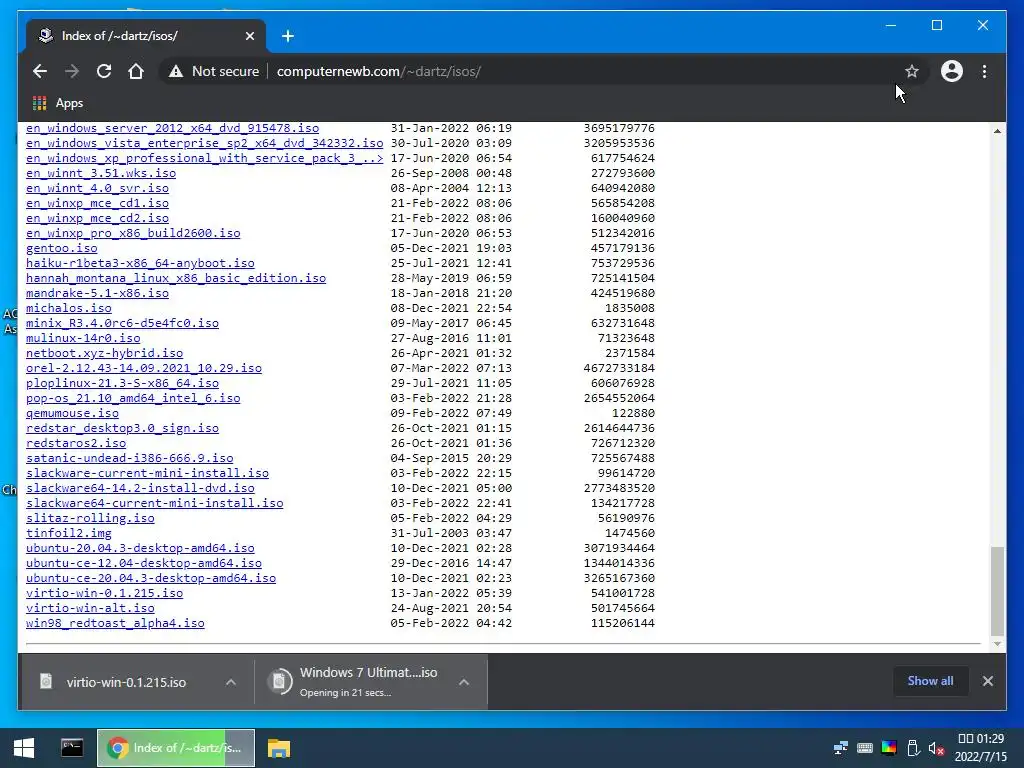Bookmark this page with the star
The image size is (1024, 768).
[912, 71]
